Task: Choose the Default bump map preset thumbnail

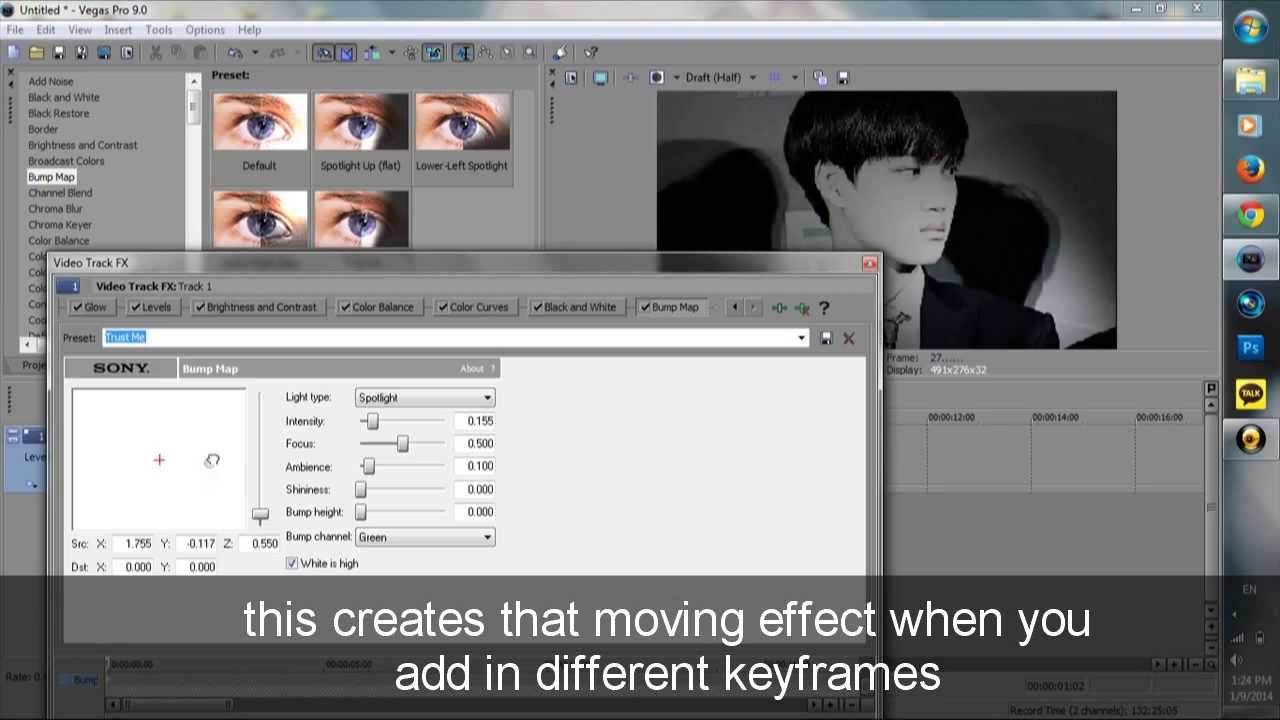Action: click(259, 123)
